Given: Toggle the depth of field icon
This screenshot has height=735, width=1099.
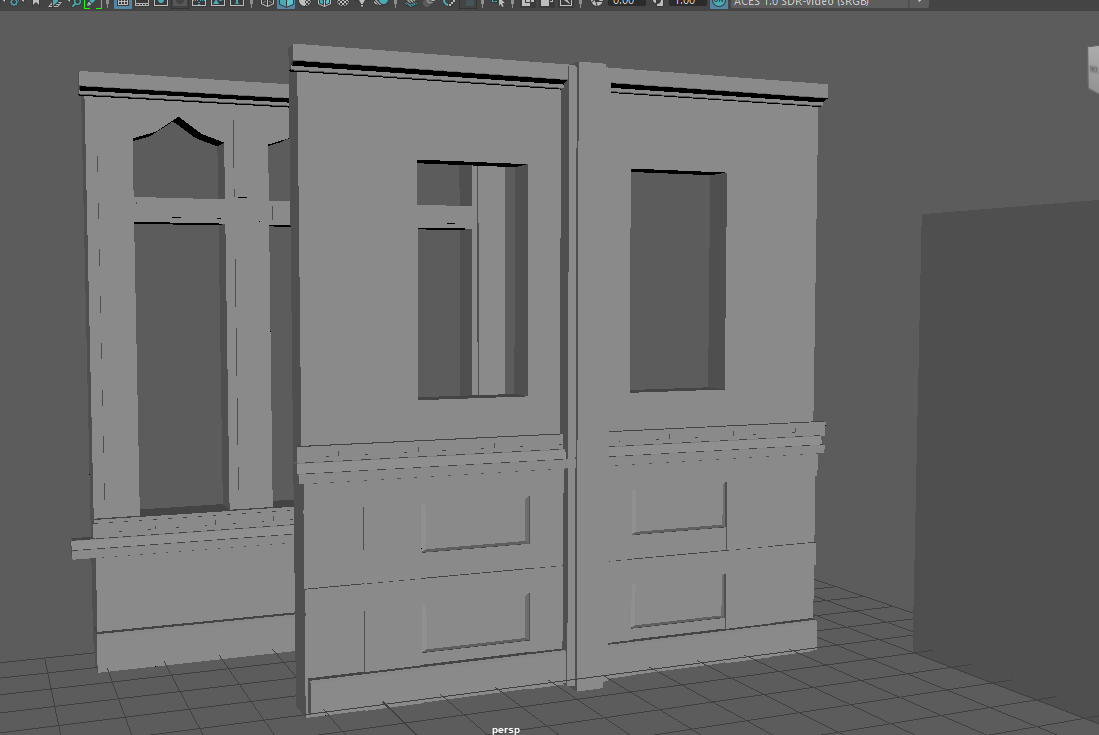Looking at the screenshot, I should (467, 3).
